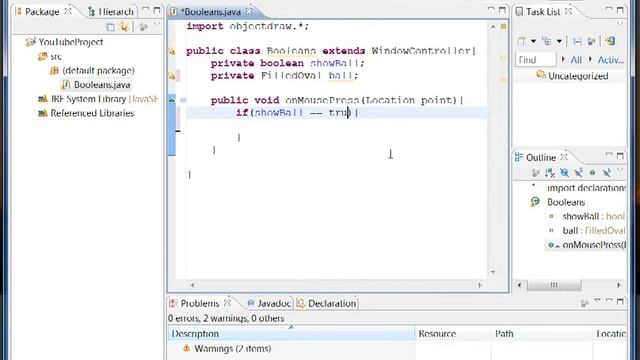640x360 pixels.
Task: Open the New Task dropdown arrow
Action: coord(533,41)
